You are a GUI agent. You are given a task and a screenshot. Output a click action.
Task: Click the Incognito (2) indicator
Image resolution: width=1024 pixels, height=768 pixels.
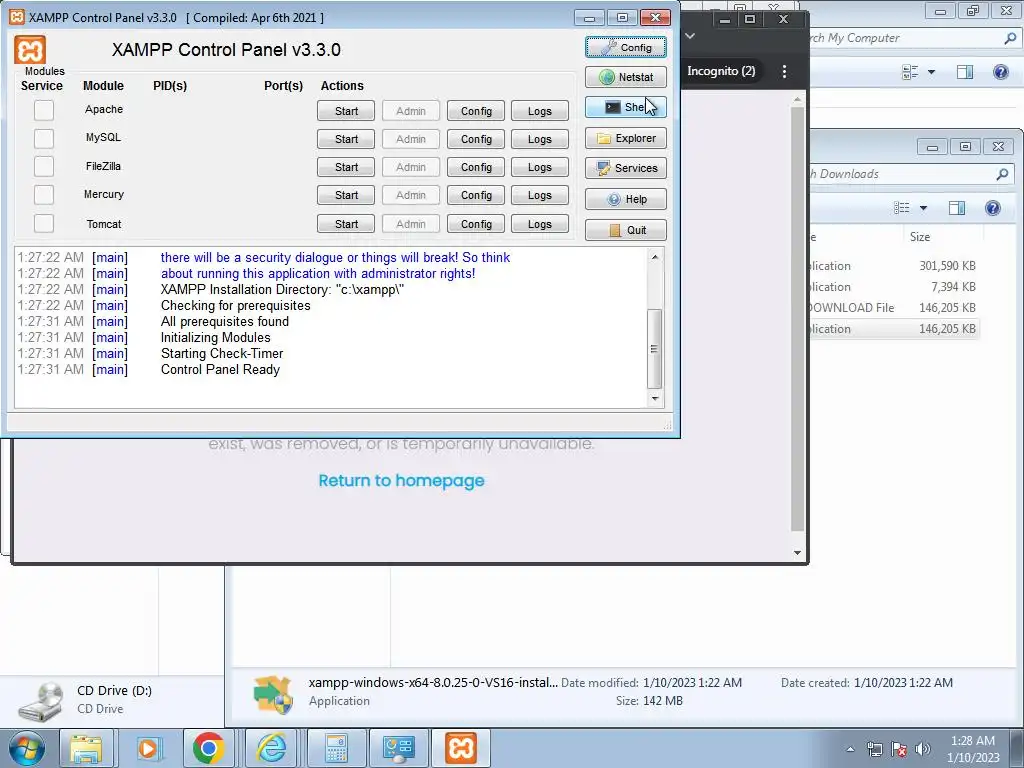[720, 71]
